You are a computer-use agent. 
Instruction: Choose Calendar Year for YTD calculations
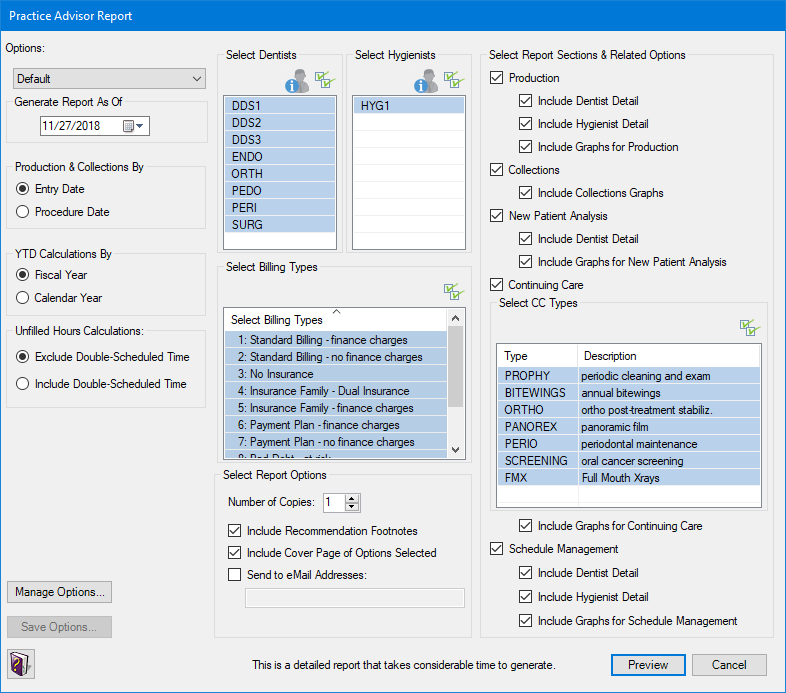[23, 298]
